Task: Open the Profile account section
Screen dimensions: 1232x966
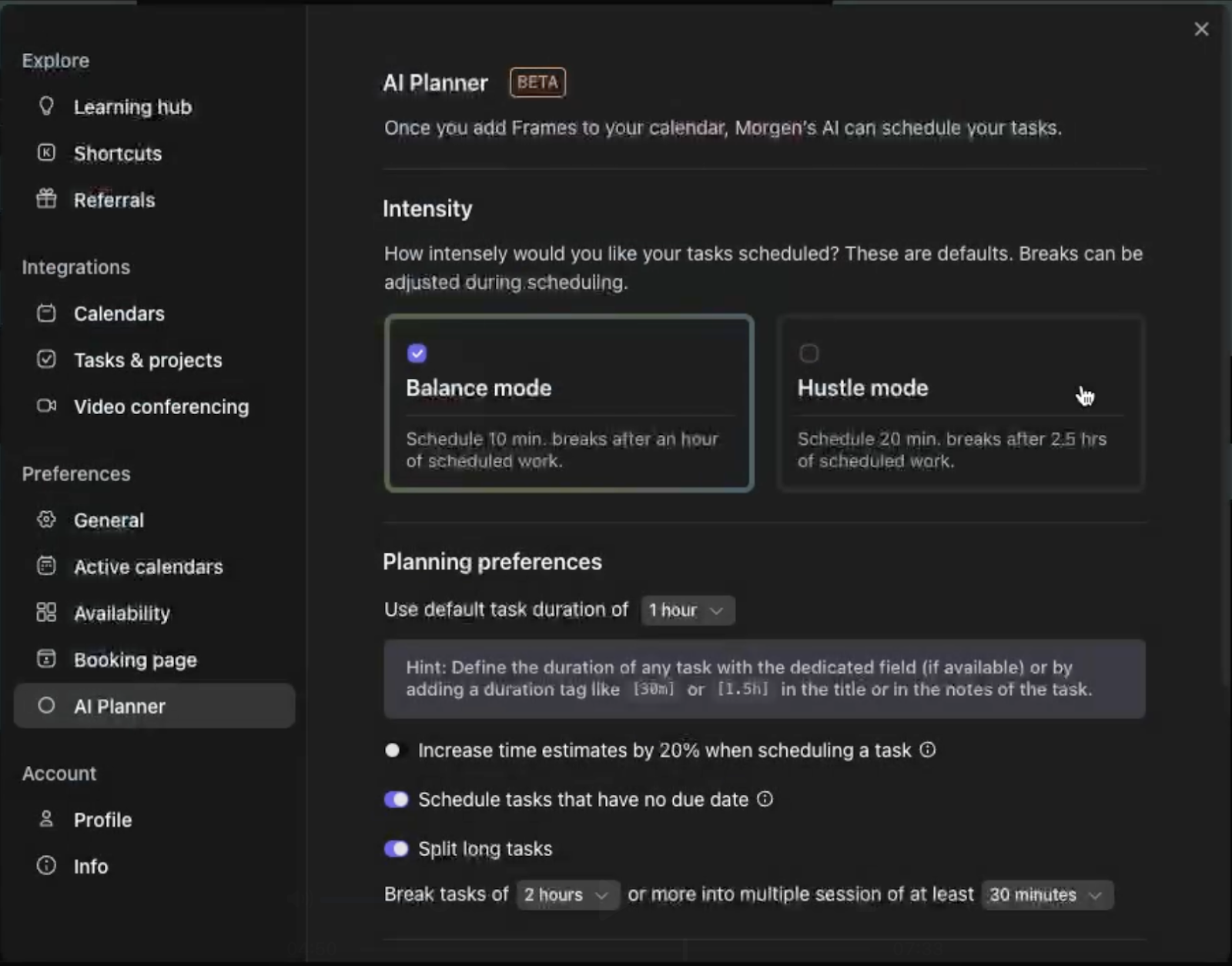Action: pyautogui.click(x=102, y=820)
